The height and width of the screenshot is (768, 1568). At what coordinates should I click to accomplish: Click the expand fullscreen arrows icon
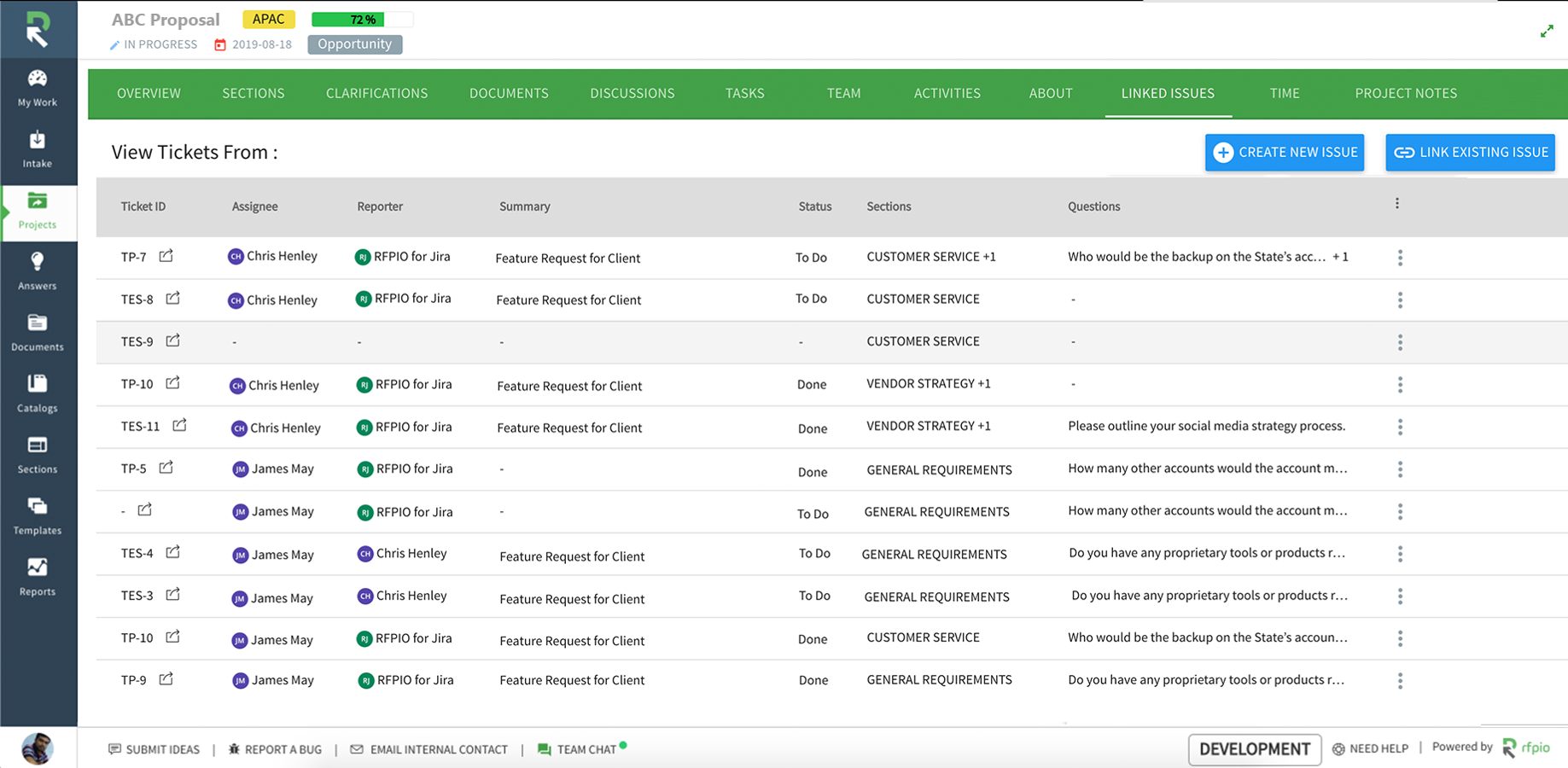pyautogui.click(x=1546, y=32)
